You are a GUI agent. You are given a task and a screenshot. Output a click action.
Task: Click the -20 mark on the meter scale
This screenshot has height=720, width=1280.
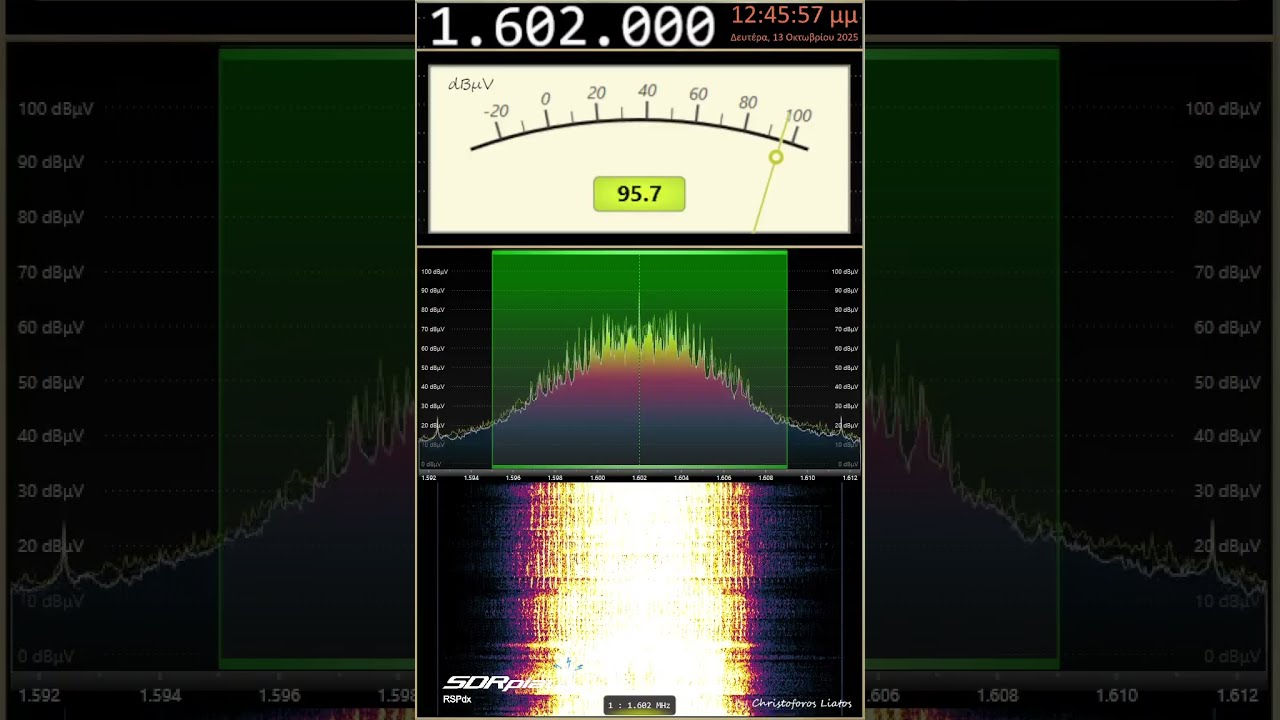[496, 111]
